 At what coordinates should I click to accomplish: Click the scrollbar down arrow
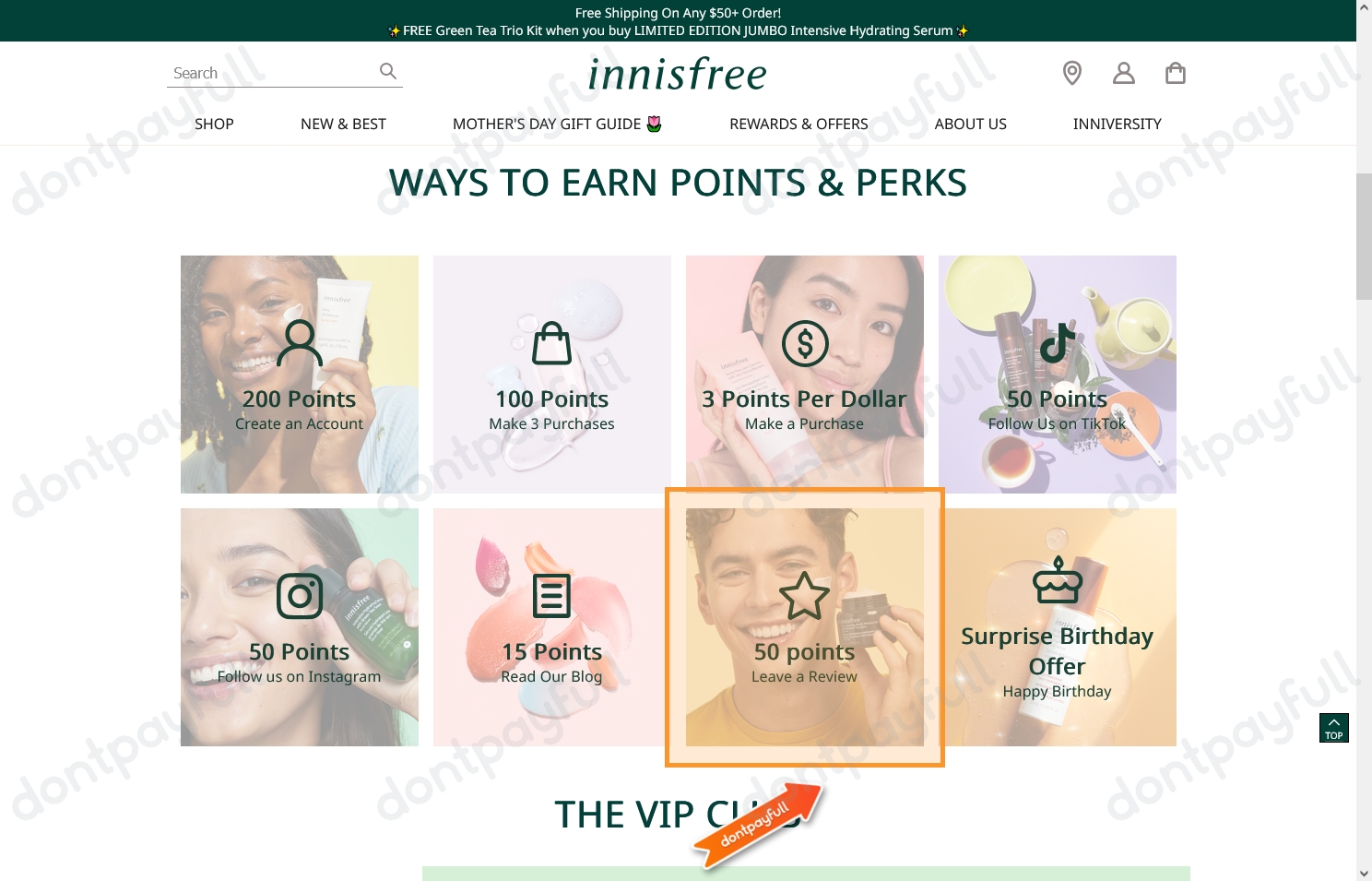[x=1364, y=873]
